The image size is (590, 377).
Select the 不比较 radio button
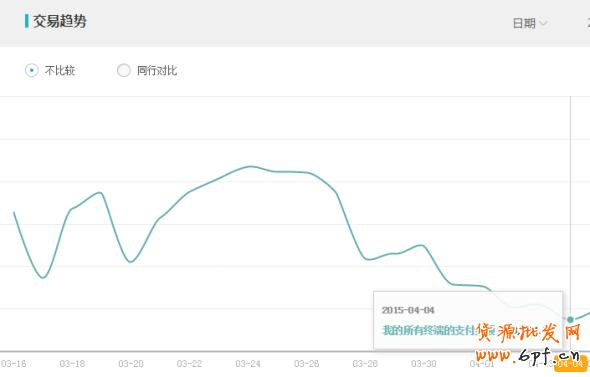click(x=32, y=70)
